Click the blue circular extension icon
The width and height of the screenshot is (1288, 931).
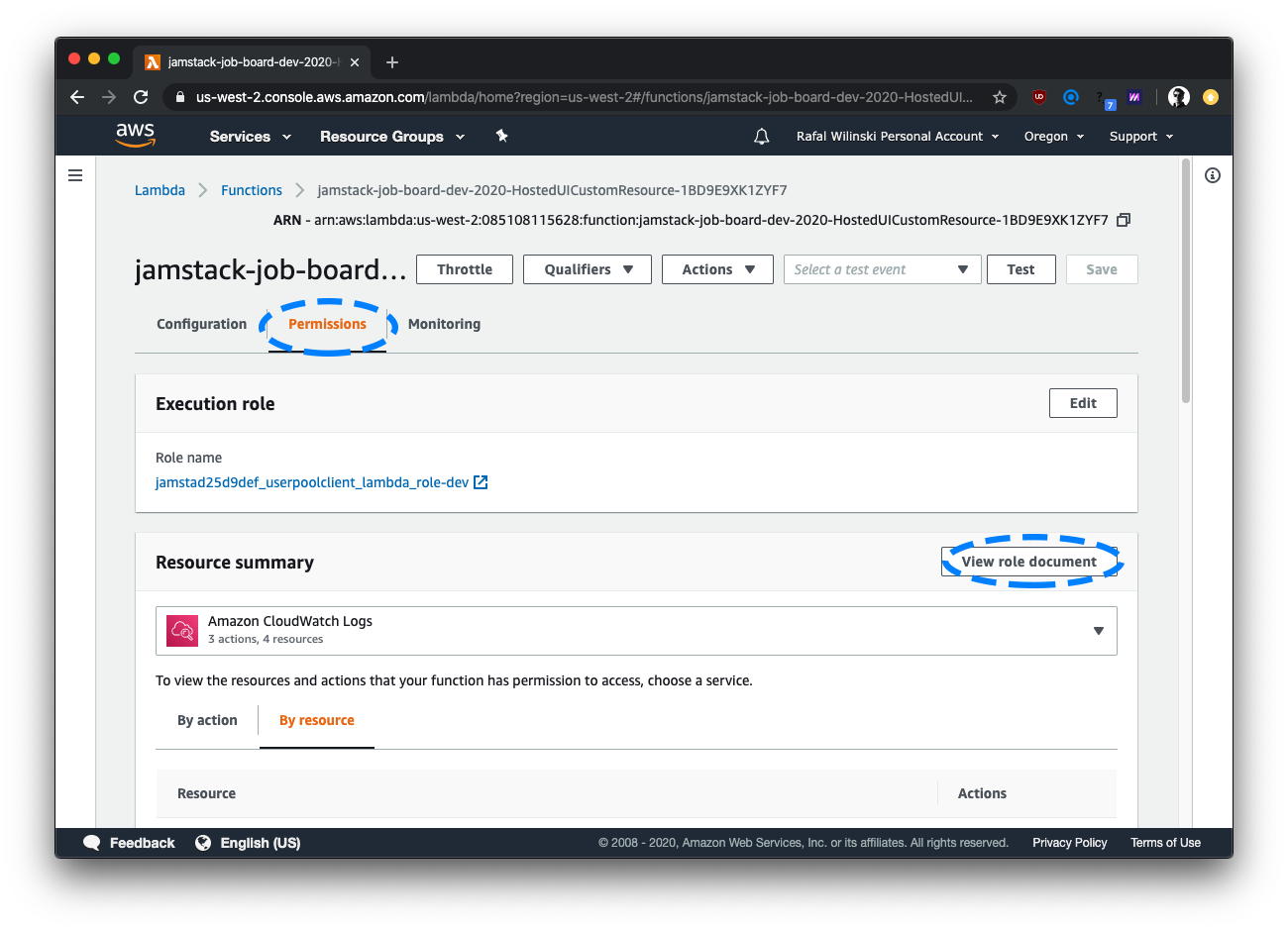(1071, 97)
